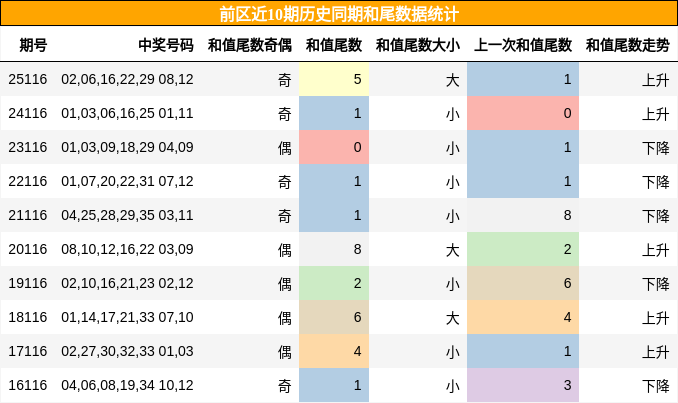Select period number 22116
678x403 pixels.
click(x=28, y=181)
